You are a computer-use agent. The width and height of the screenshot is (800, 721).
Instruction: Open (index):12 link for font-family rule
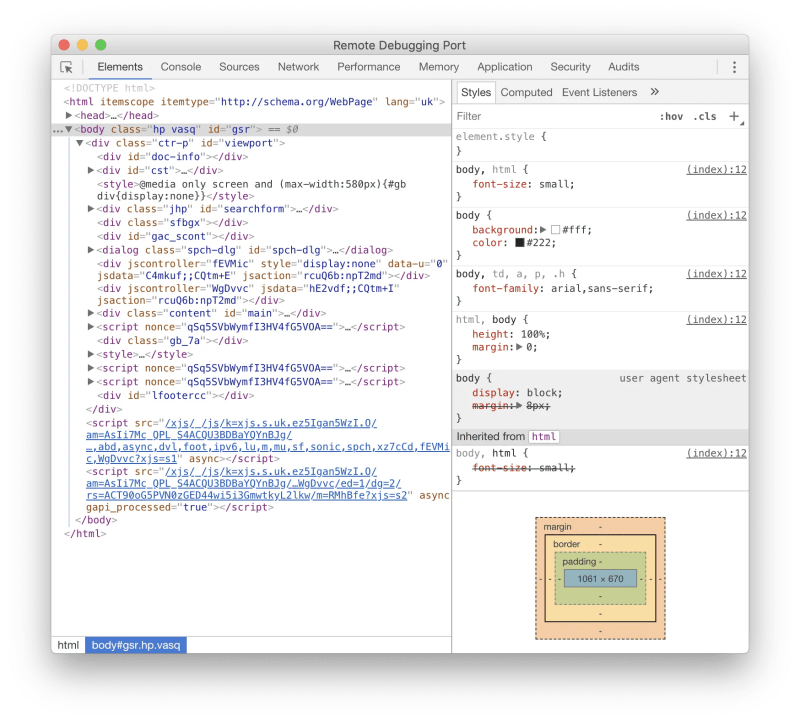pos(716,274)
